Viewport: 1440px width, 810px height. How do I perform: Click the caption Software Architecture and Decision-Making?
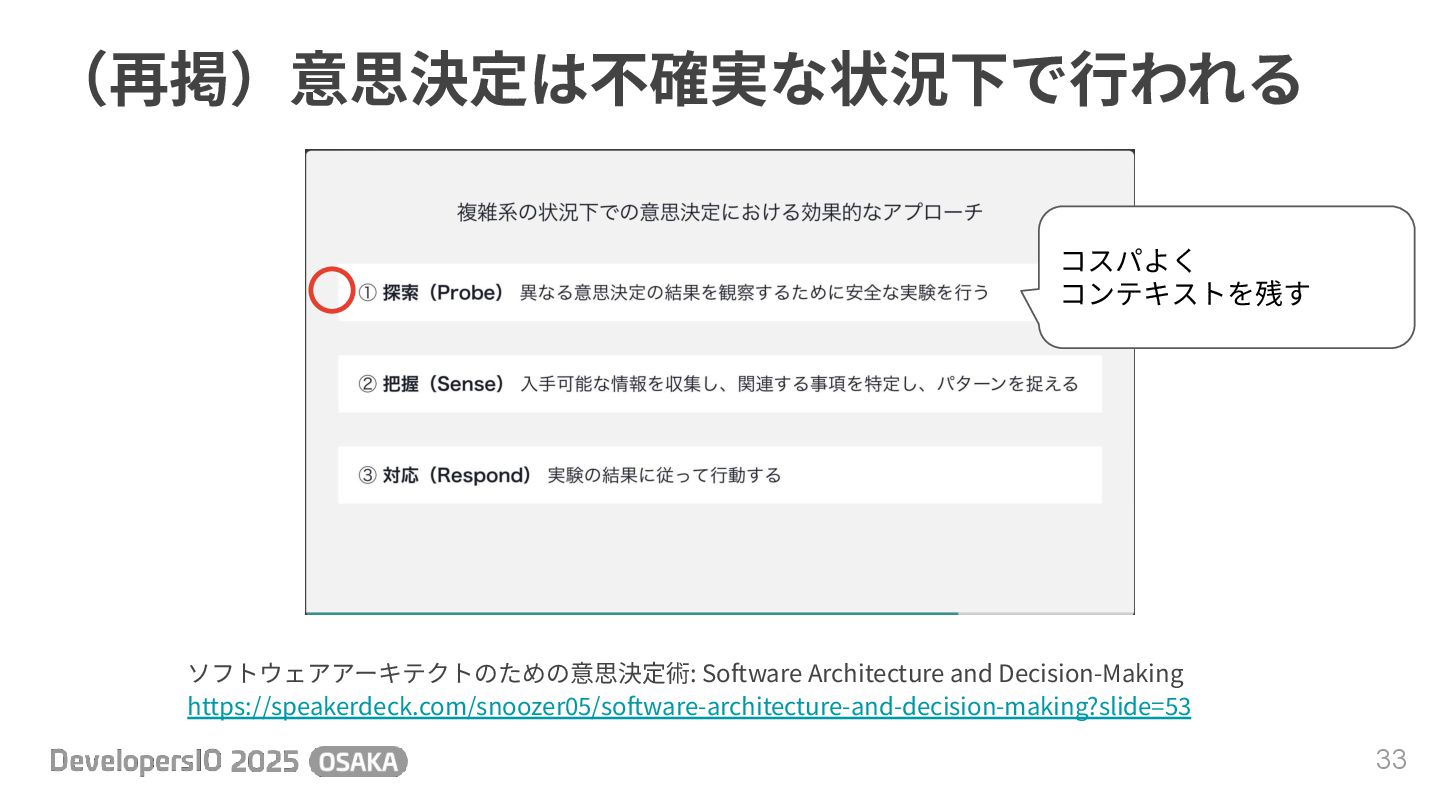[944, 672]
